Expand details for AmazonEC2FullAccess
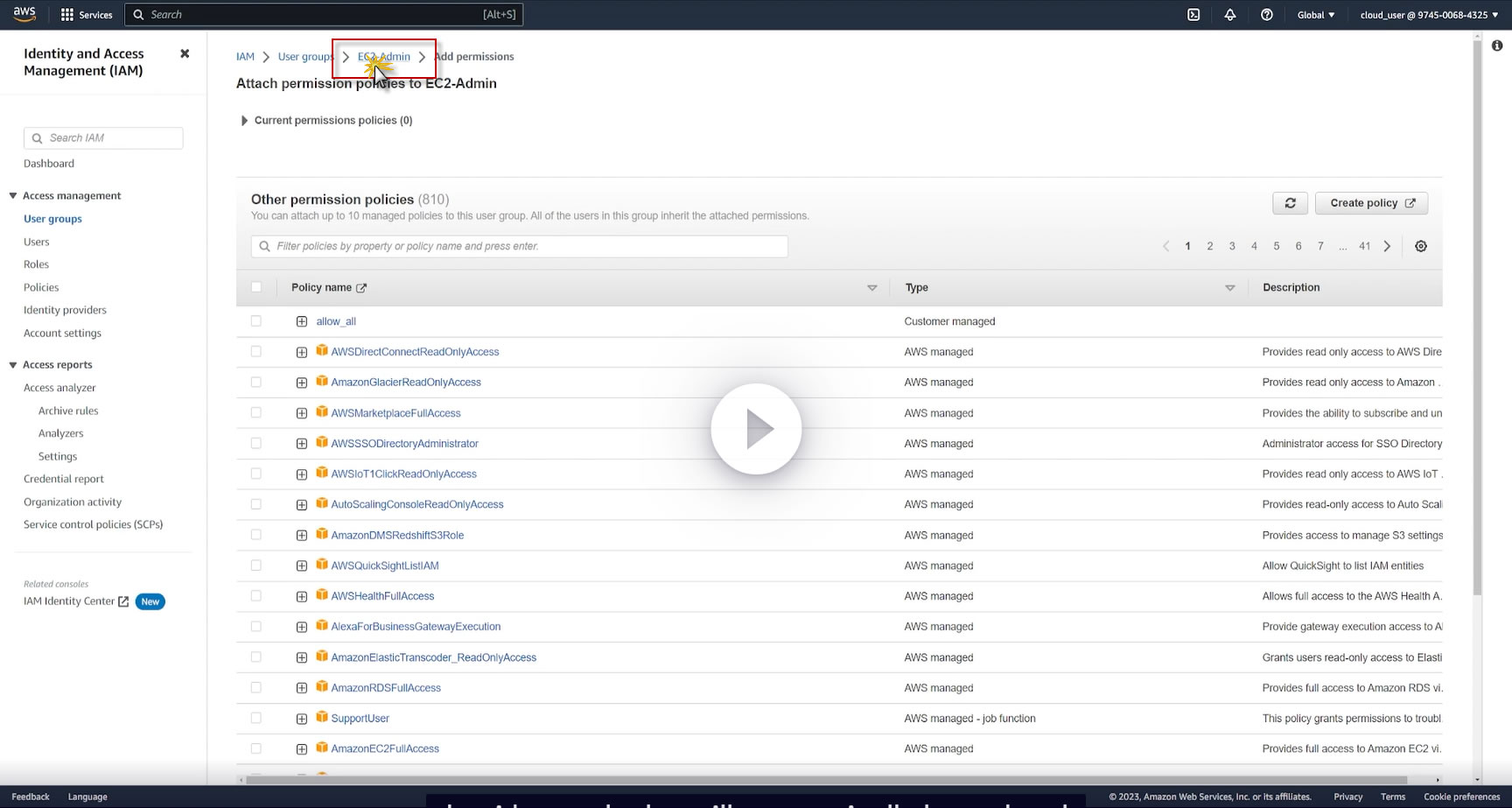Viewport: 1512px width, 808px height. click(302, 749)
